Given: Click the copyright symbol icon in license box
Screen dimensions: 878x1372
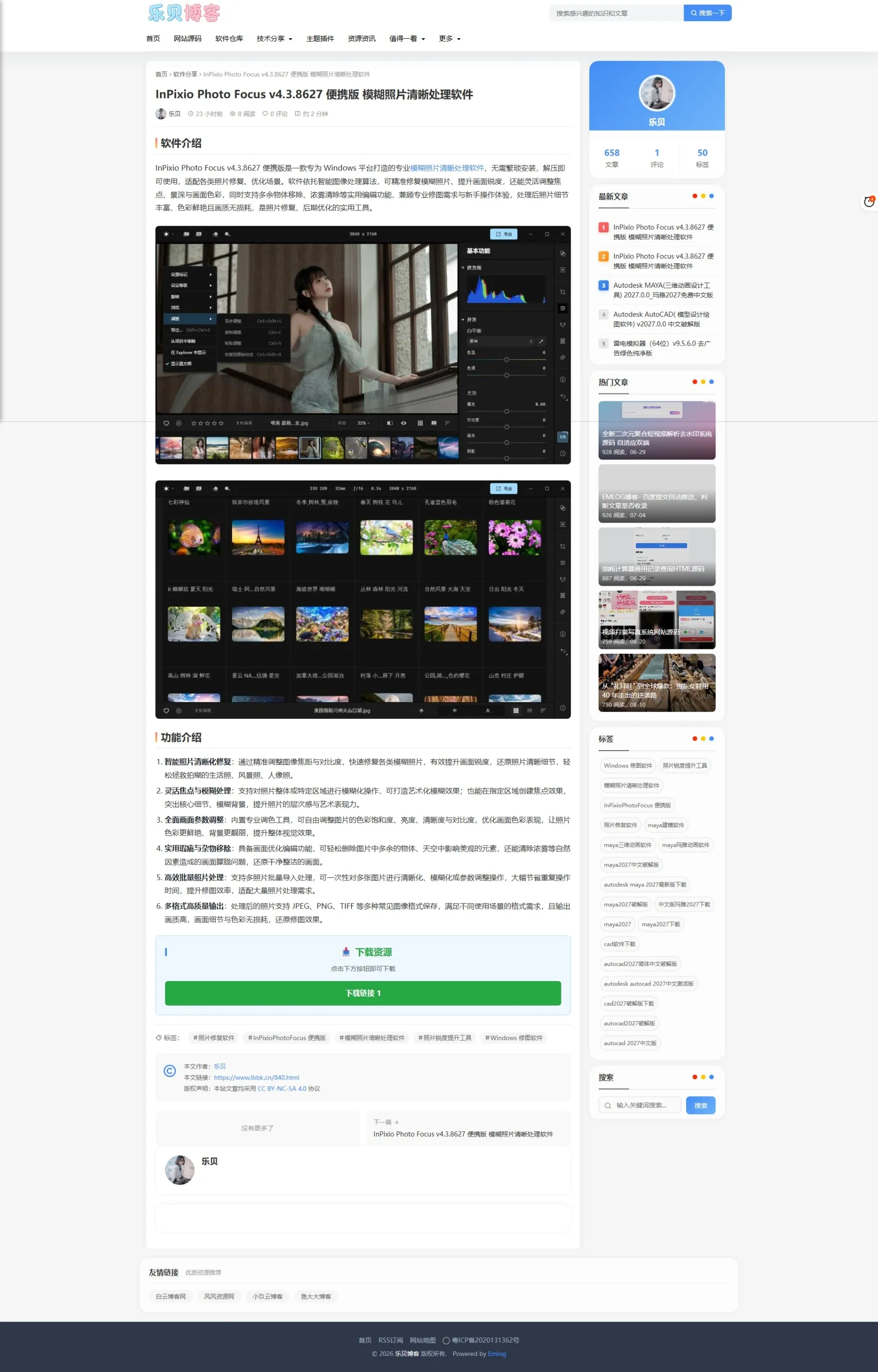Looking at the screenshot, I should [x=169, y=1071].
